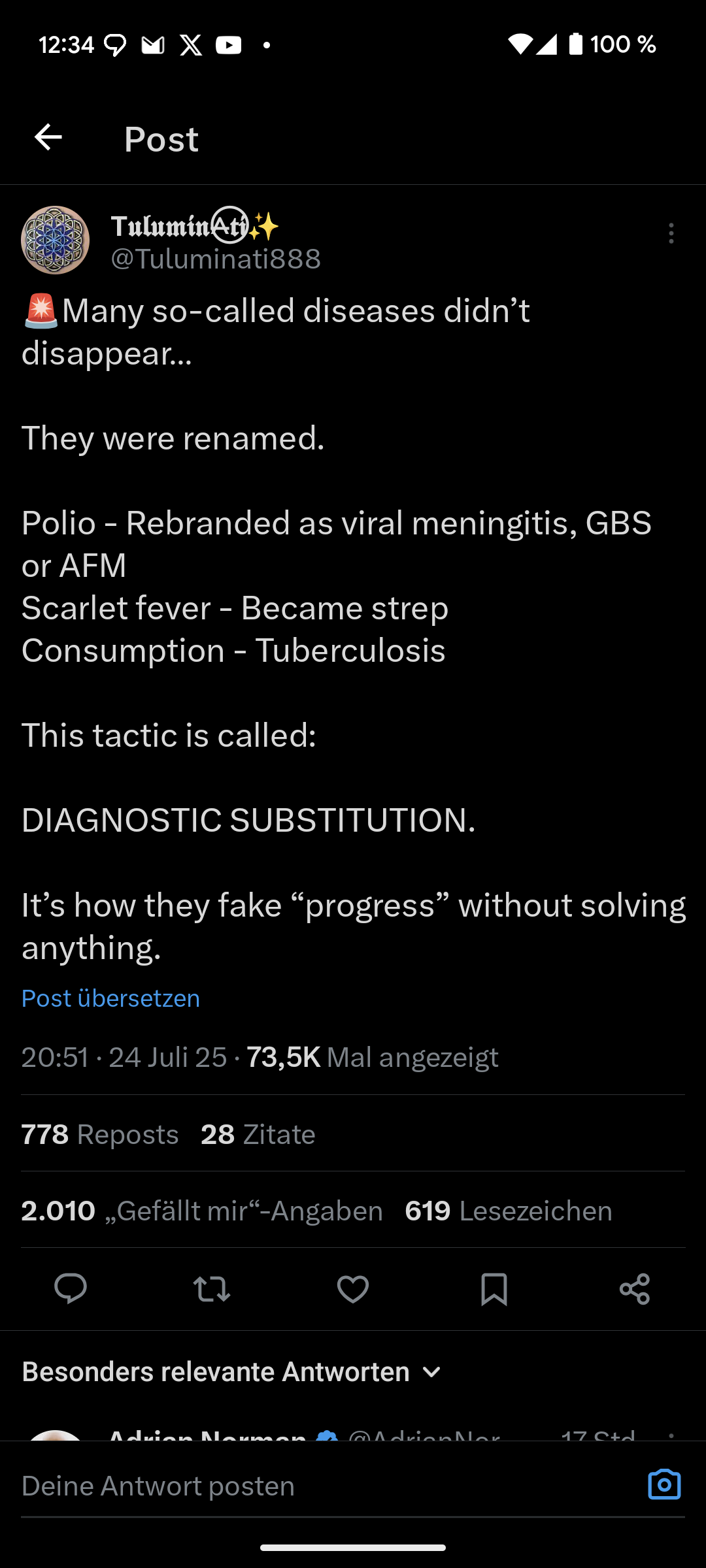The width and height of the screenshot is (706, 1568).
Task: Tap the YouTube notification icon in the status bar
Action: [x=229, y=45]
